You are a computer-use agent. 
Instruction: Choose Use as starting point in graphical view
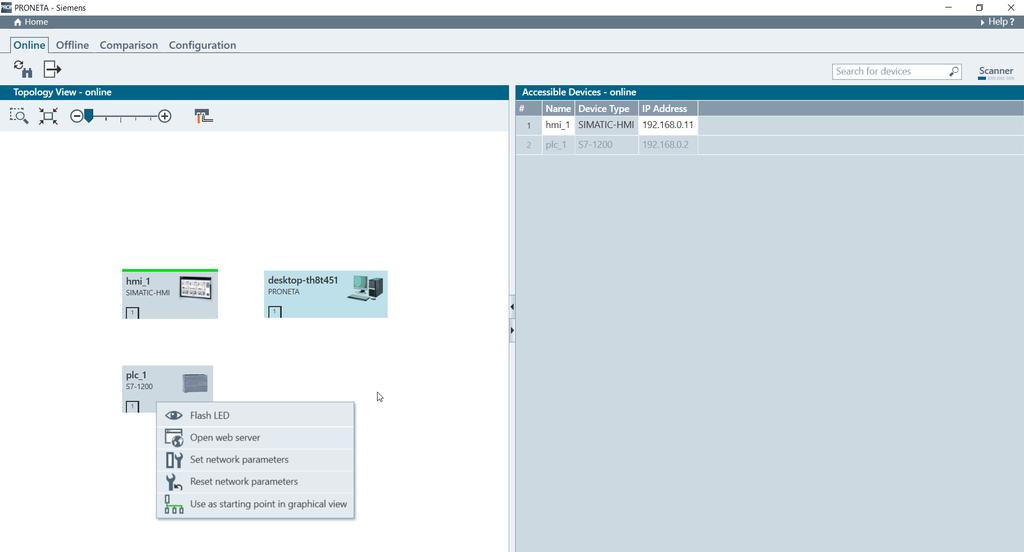255,504
